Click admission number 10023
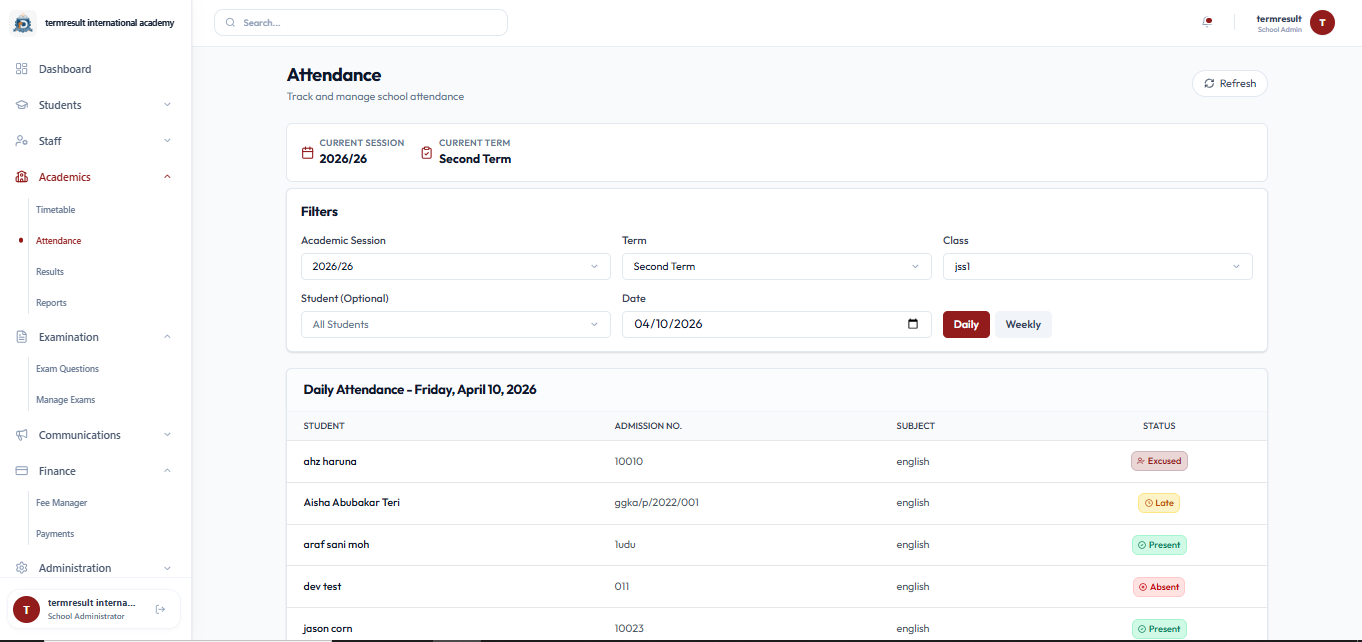This screenshot has width=1362, height=642. point(629,629)
